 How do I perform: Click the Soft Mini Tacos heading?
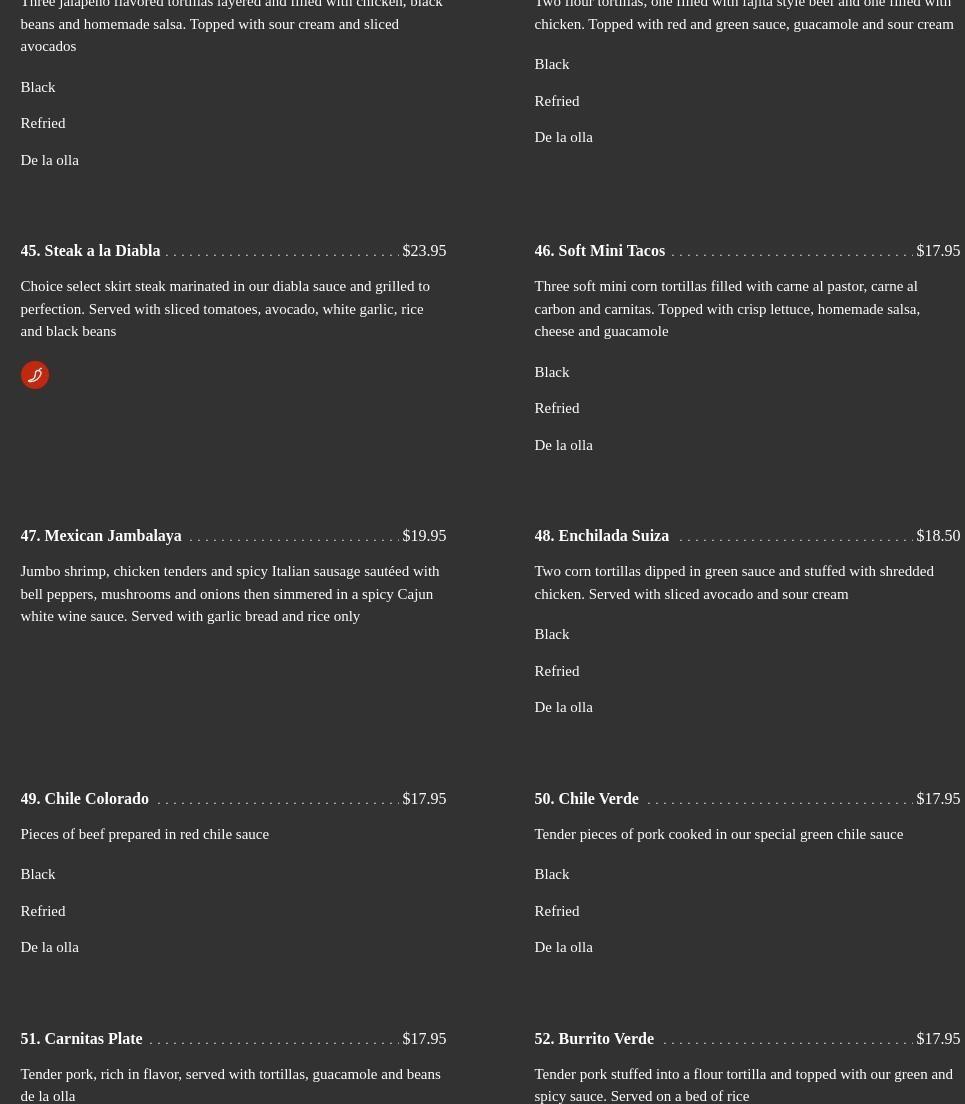click(x=599, y=251)
